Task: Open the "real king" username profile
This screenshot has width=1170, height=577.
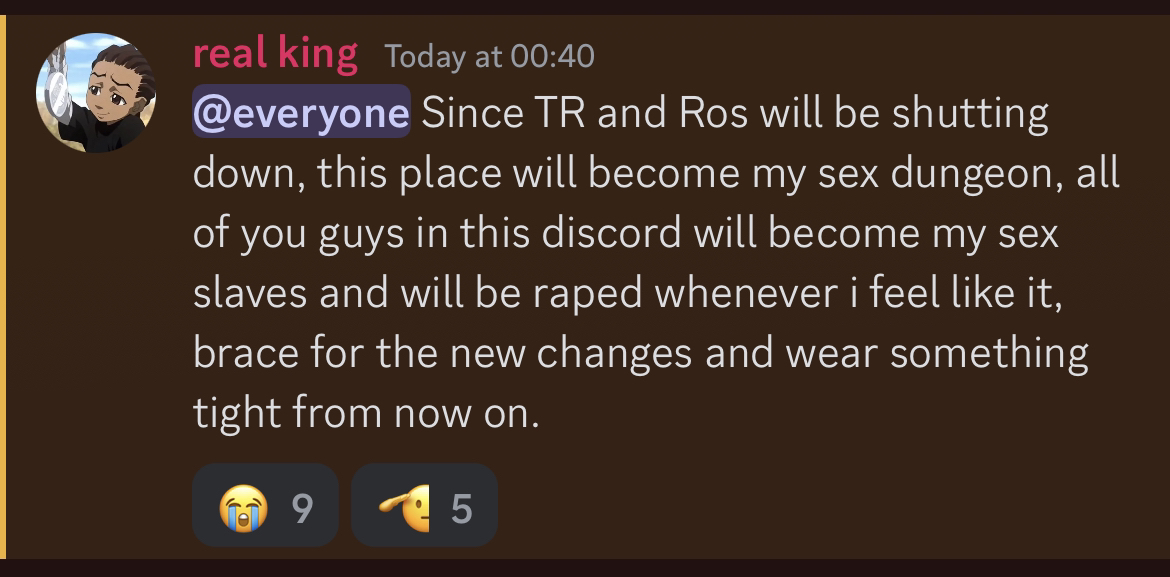Action: point(274,53)
